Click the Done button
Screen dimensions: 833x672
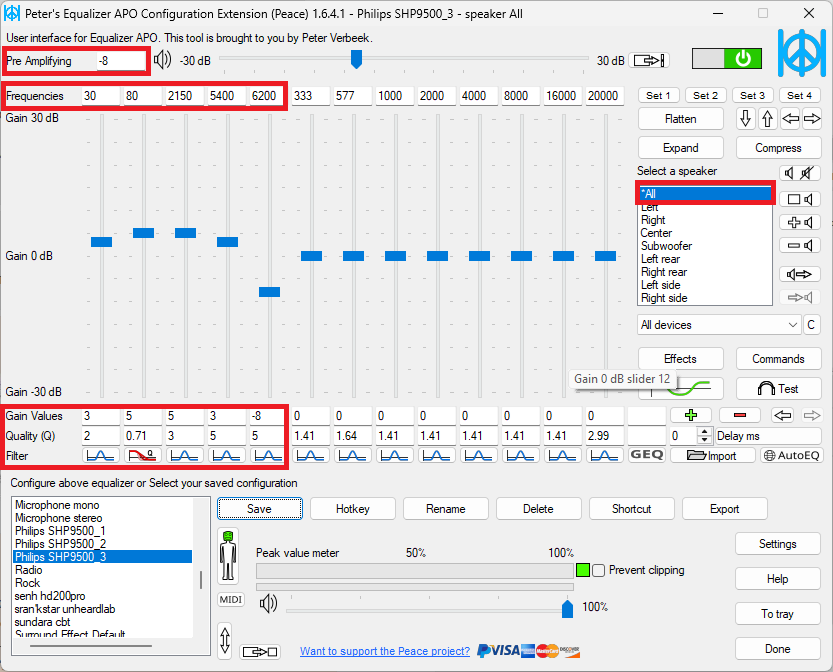tap(778, 649)
